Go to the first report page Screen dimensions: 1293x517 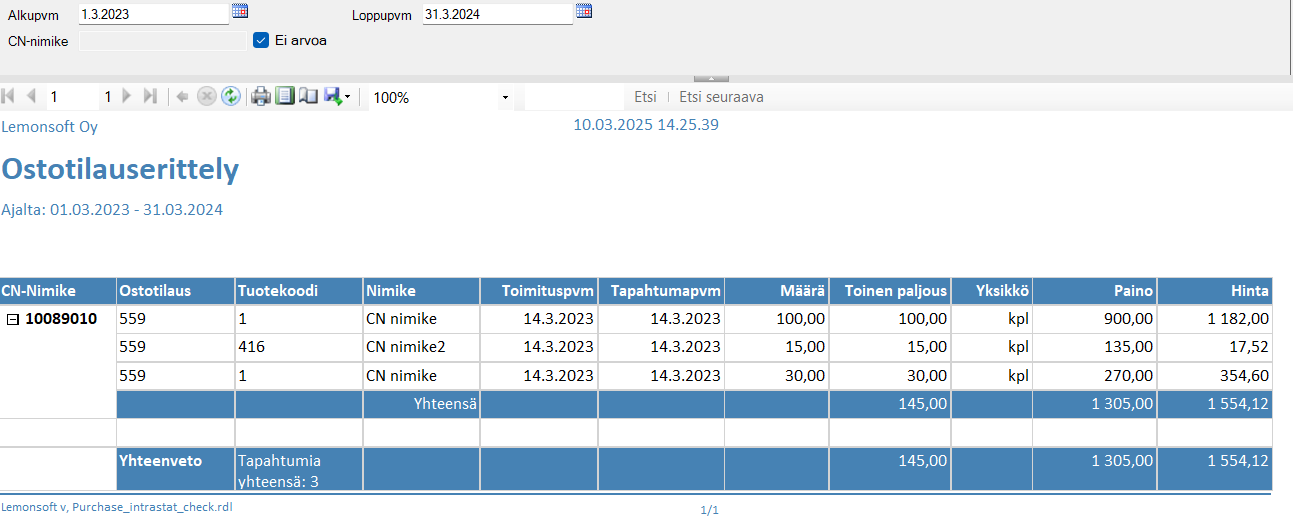point(9,97)
